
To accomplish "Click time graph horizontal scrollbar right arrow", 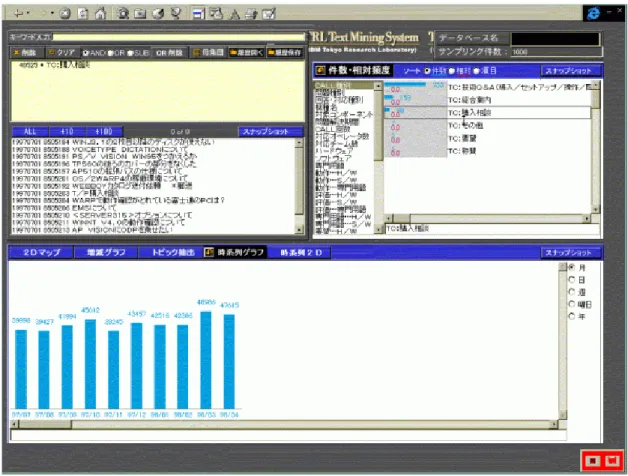I will click(x=555, y=424).
